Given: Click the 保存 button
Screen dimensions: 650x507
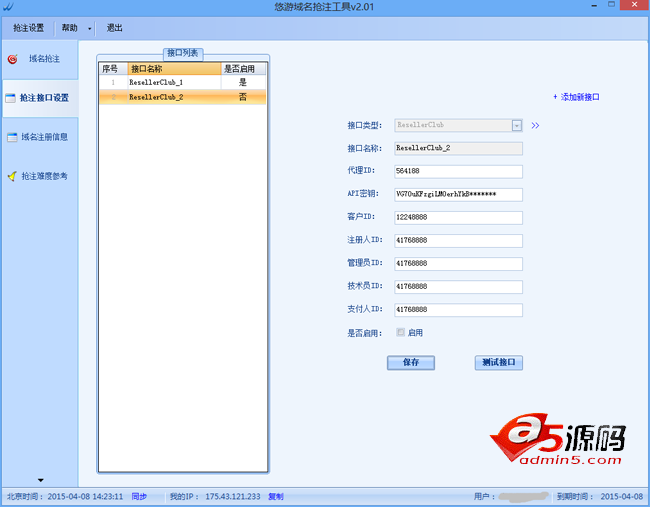Looking at the screenshot, I should click(x=411, y=362).
